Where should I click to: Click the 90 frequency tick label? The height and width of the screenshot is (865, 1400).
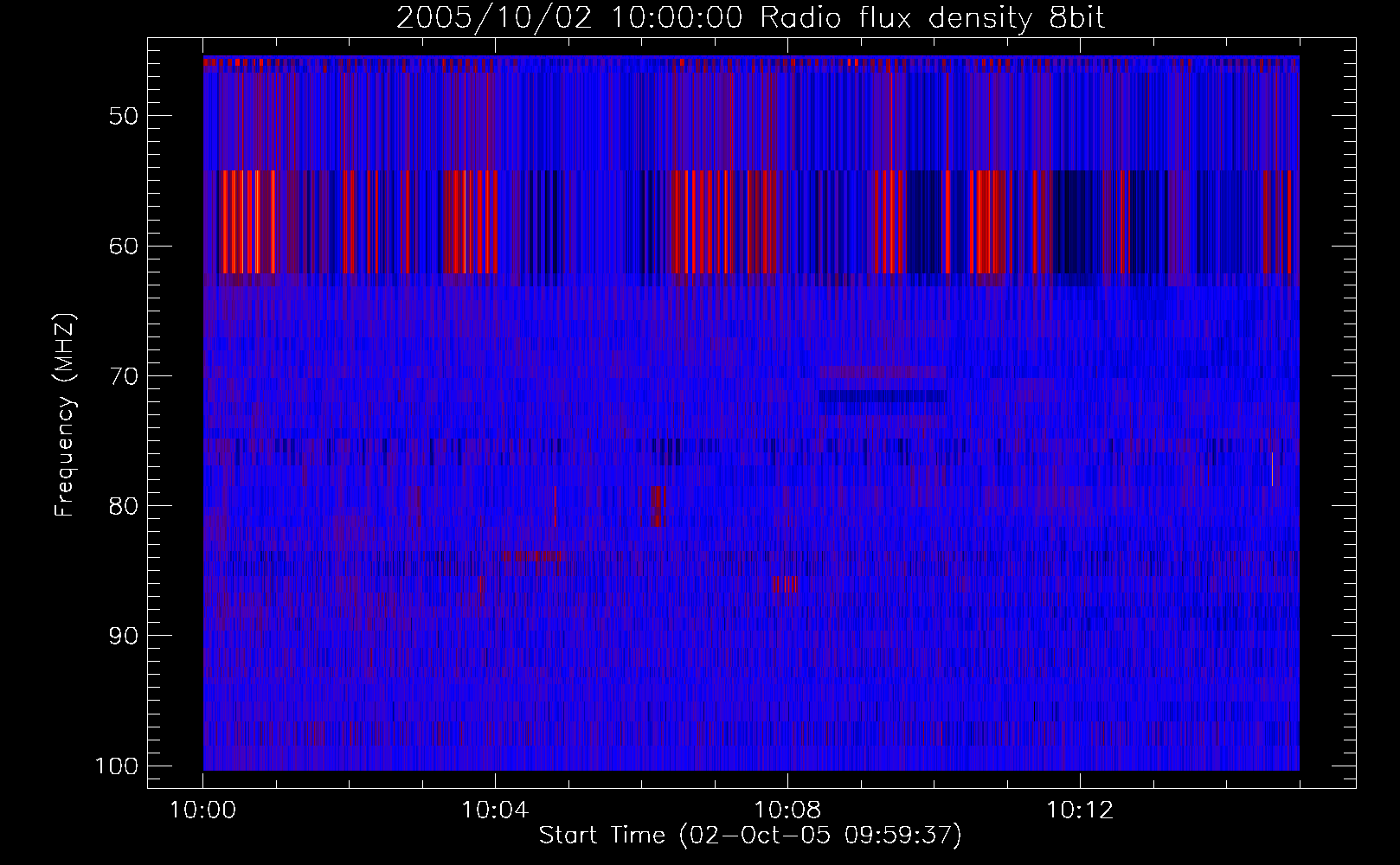(123, 636)
